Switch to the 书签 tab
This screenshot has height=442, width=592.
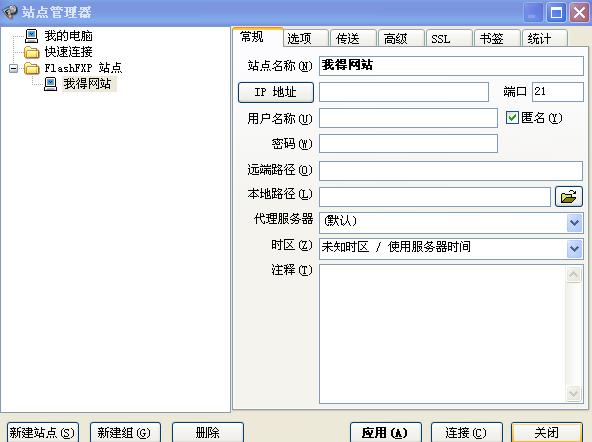[497, 39]
